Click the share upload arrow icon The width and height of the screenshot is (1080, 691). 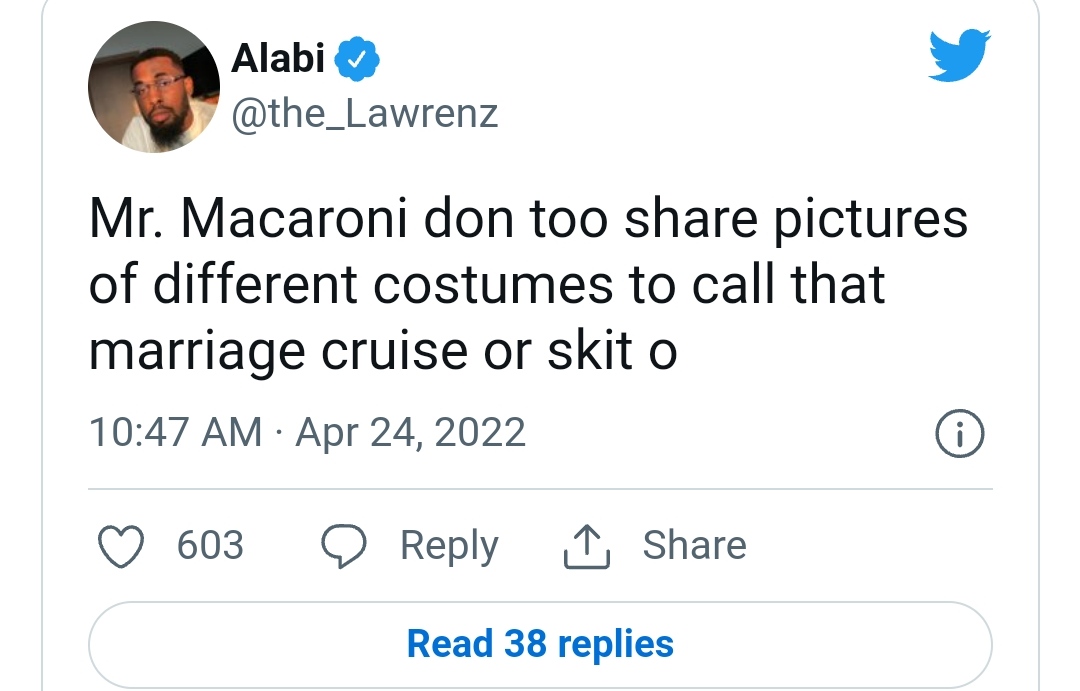pos(587,547)
